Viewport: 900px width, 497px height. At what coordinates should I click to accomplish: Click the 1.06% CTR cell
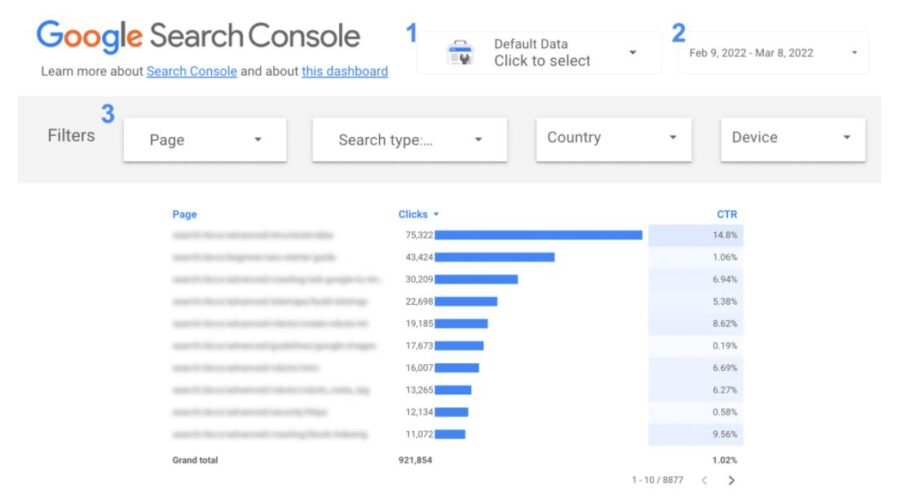(x=696, y=257)
